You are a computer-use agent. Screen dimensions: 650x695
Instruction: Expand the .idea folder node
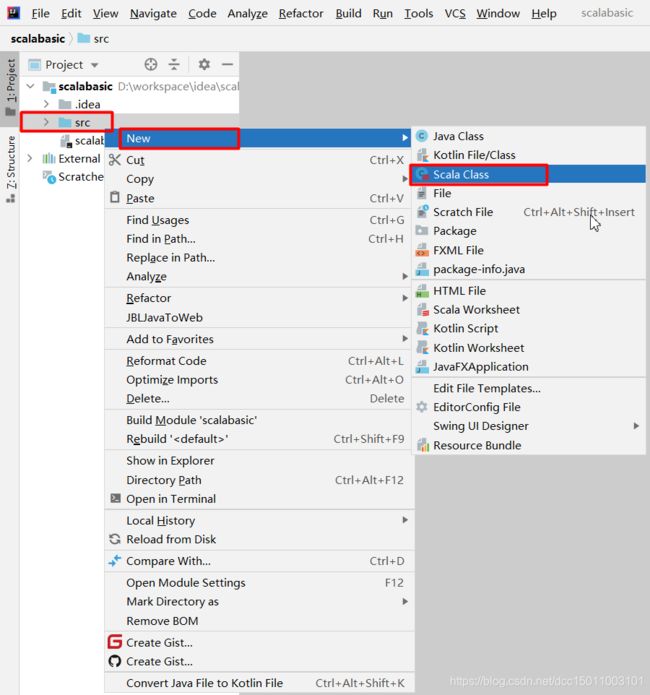pos(46,104)
